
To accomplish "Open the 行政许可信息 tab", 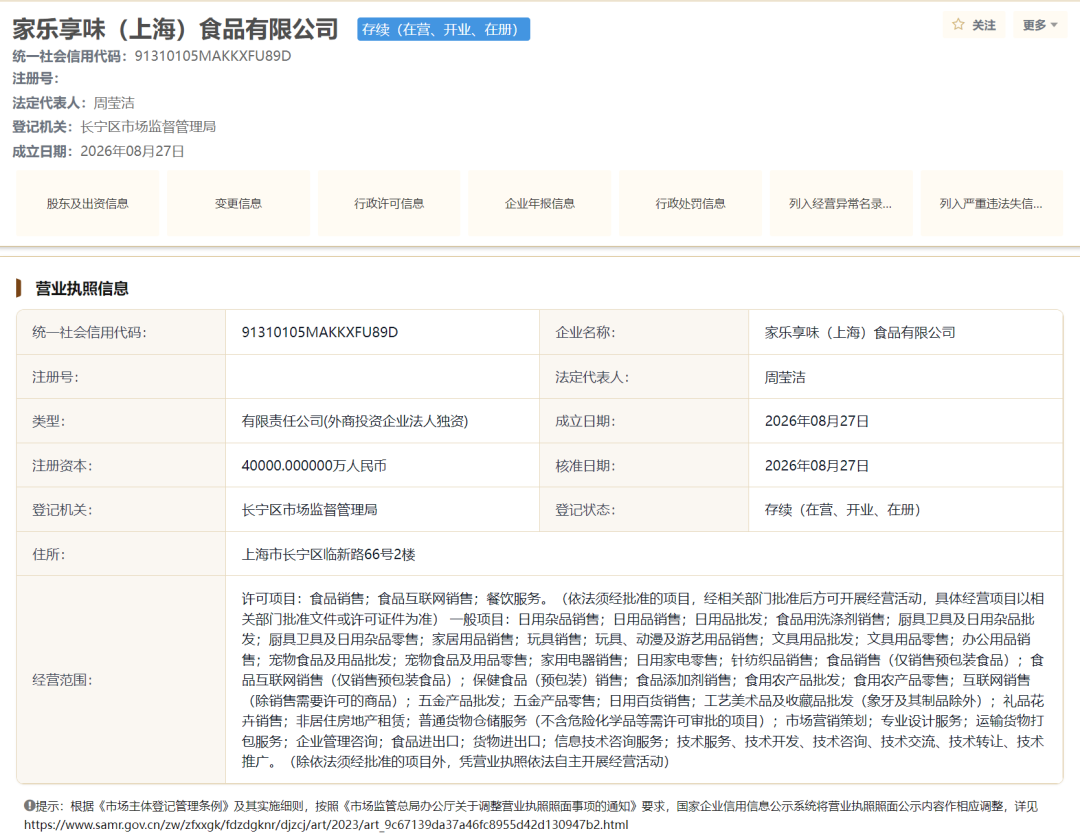I will click(389, 203).
